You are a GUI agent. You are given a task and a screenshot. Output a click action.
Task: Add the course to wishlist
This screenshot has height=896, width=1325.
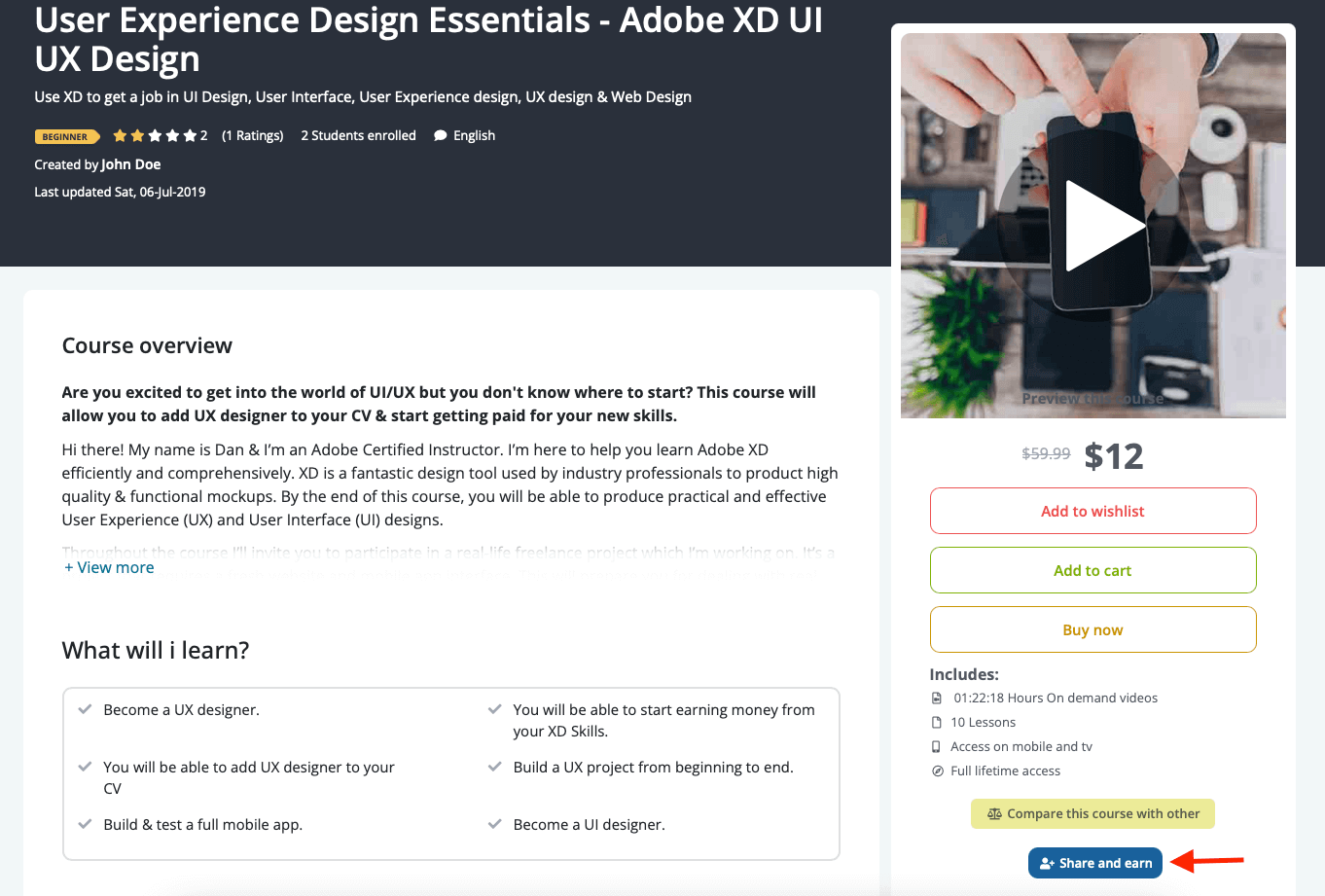click(1092, 510)
